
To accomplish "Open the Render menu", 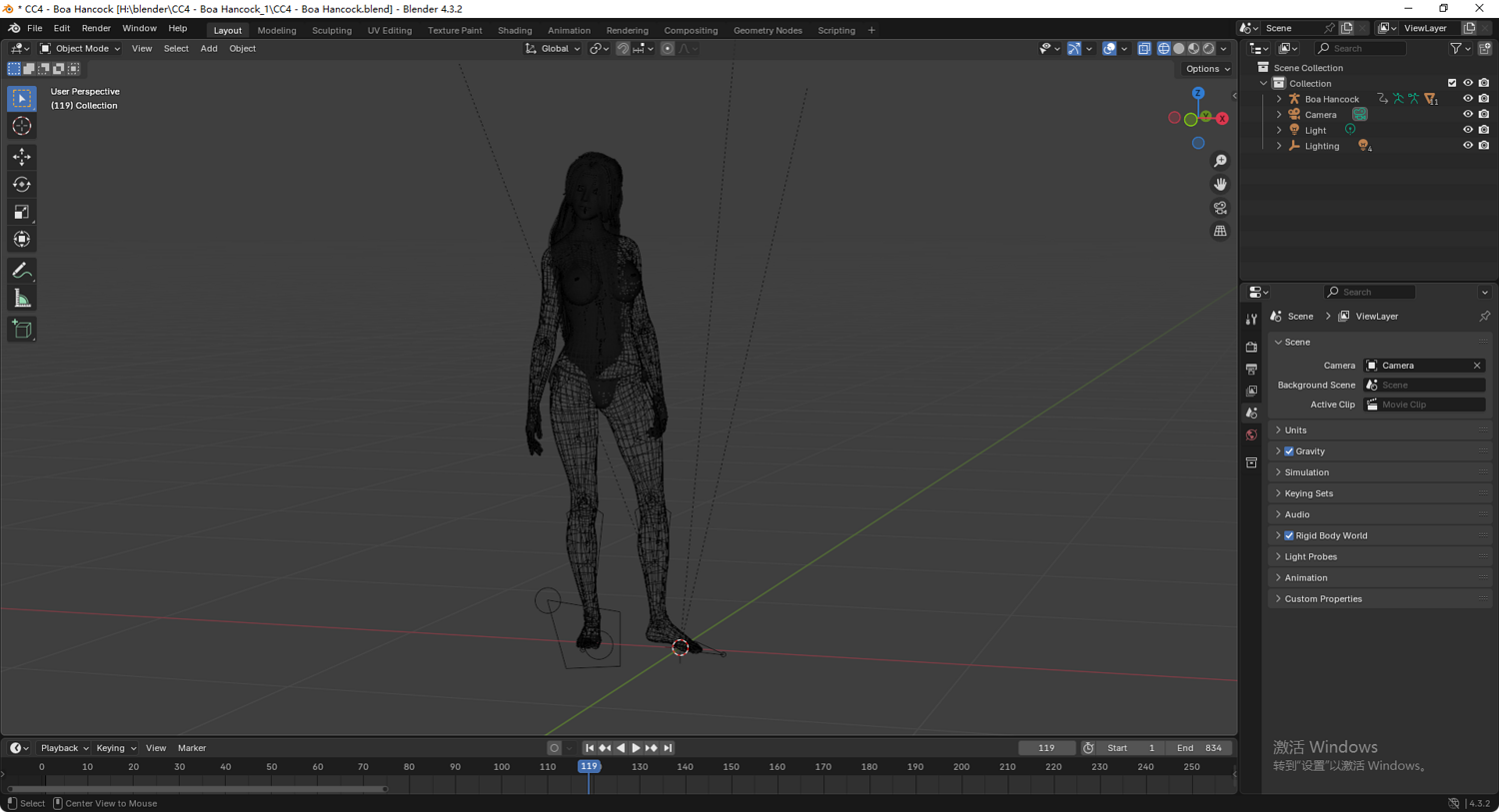I will 96,29.
